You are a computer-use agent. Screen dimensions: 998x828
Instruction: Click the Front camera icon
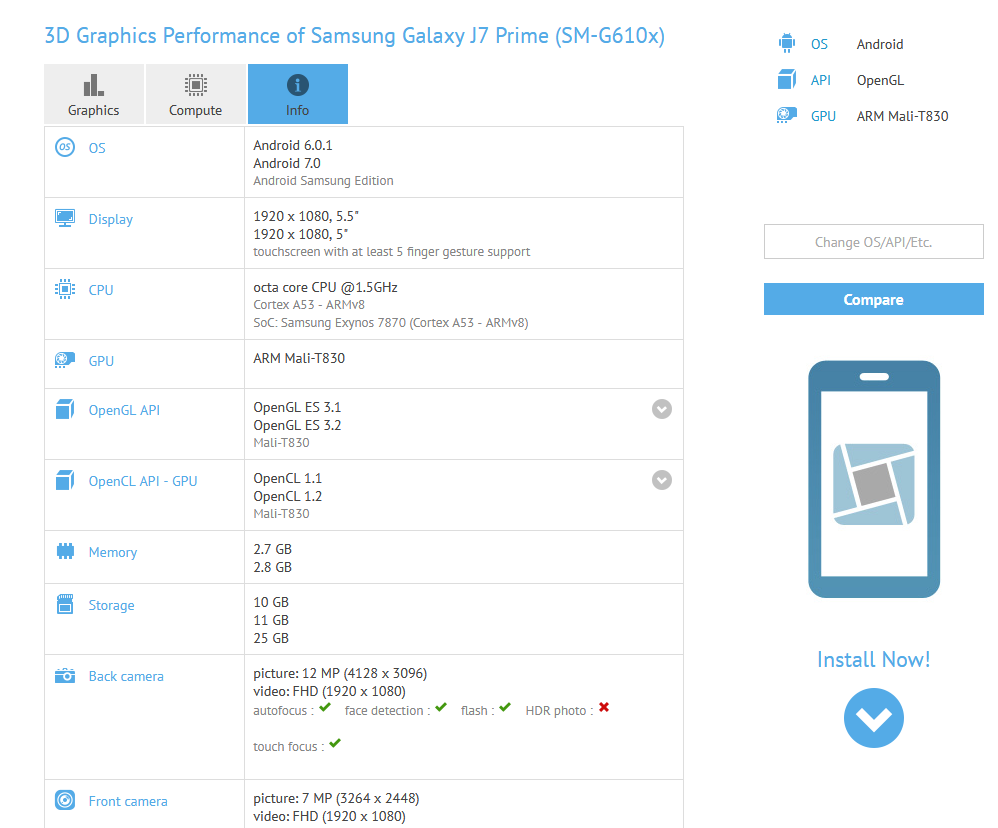pos(65,800)
